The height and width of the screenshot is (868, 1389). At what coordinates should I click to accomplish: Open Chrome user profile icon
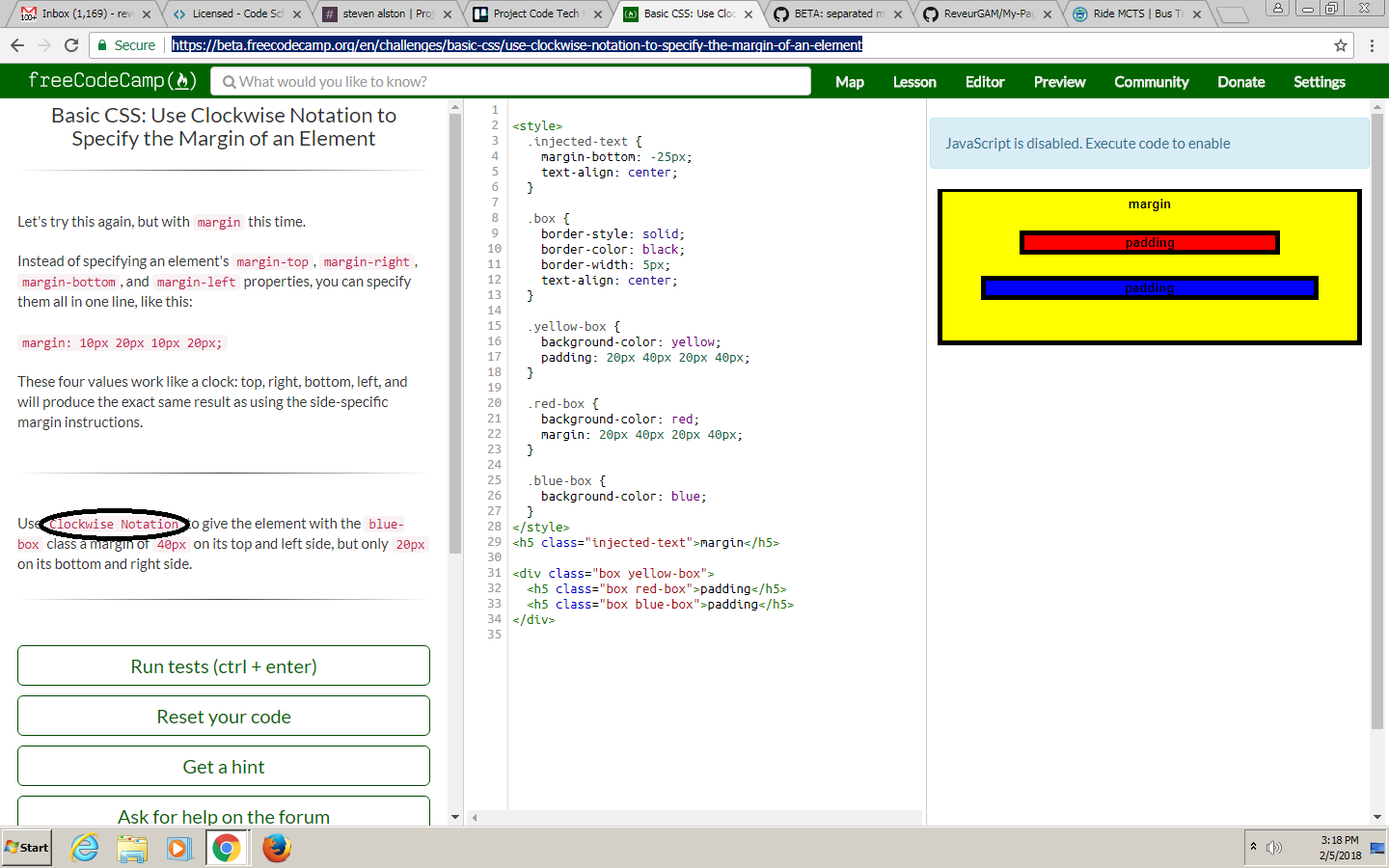pos(1278,8)
